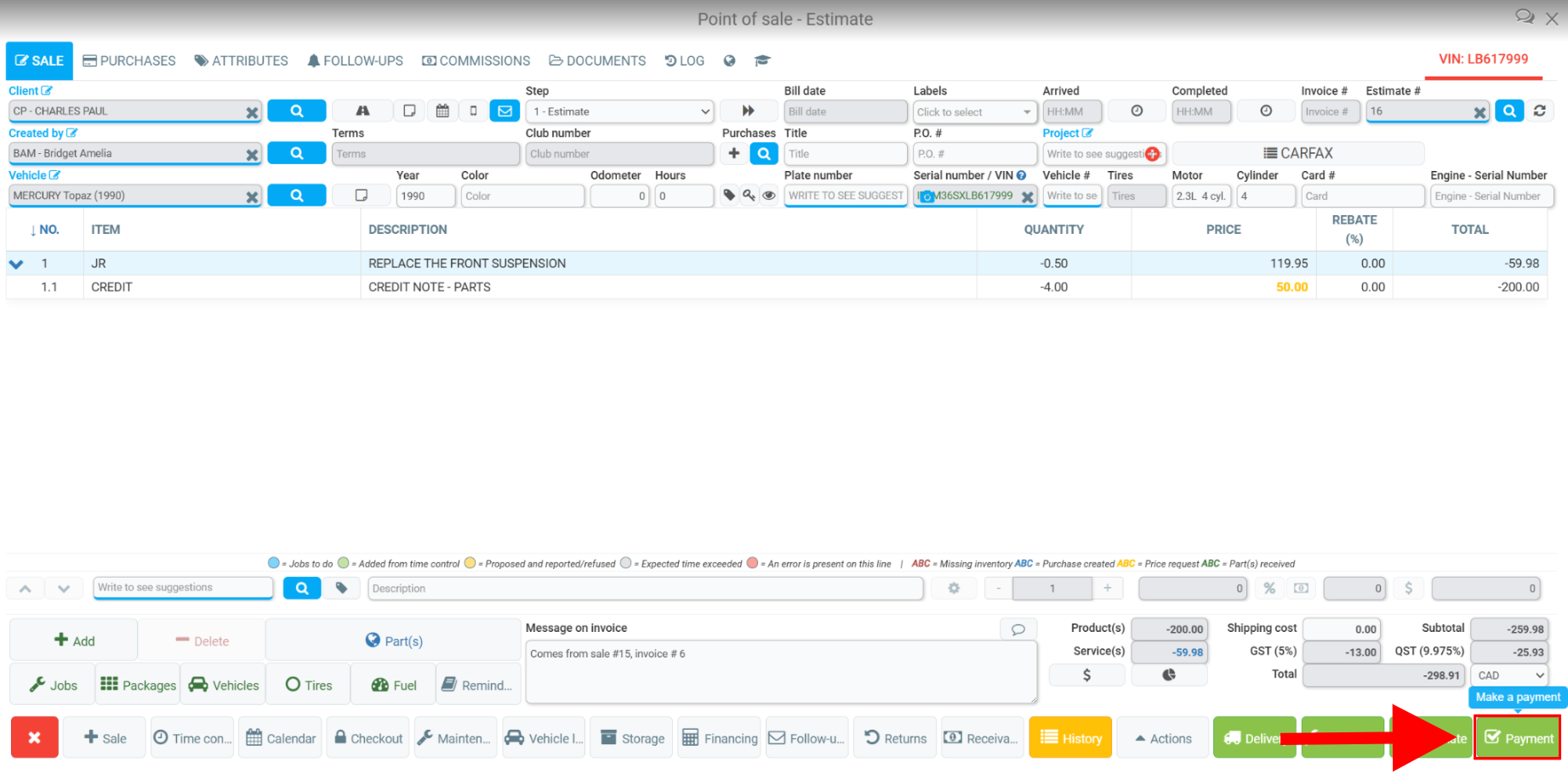The image size is (1568, 774).
Task: Search for a client with magnifier button
Action: [x=296, y=111]
